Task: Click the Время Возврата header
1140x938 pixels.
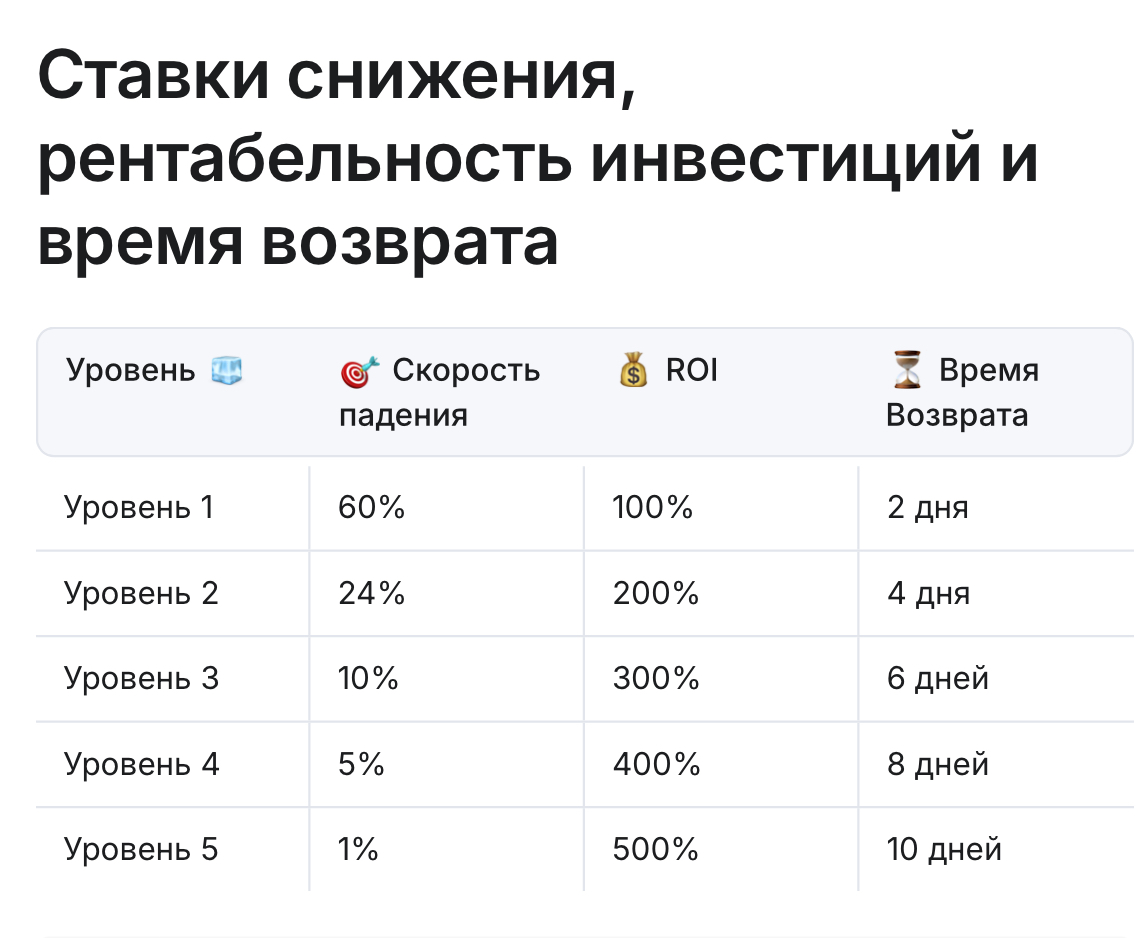Action: [963, 392]
